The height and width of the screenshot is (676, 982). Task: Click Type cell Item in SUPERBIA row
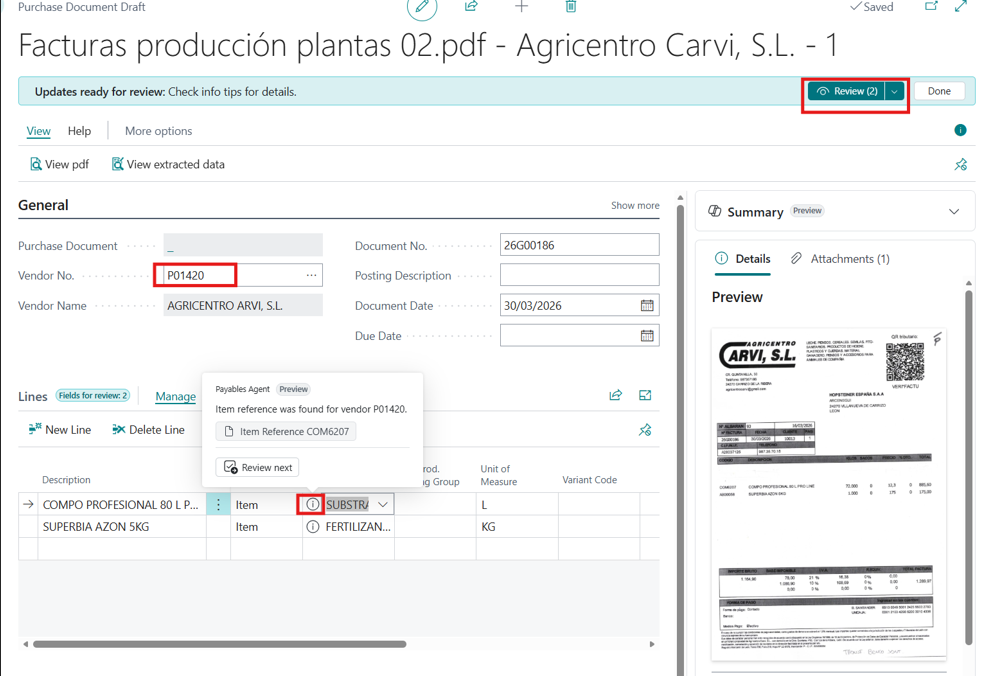pyautogui.click(x=266, y=527)
